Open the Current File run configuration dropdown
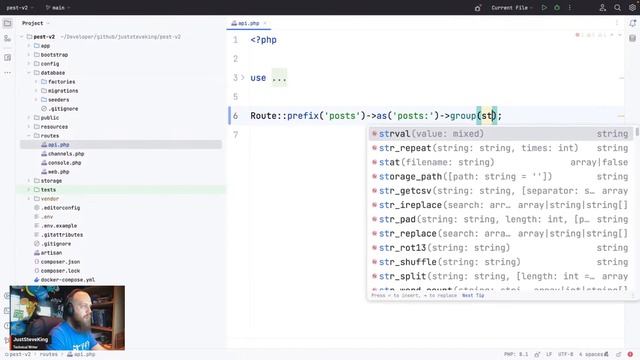The image size is (640, 360). [x=512, y=7]
